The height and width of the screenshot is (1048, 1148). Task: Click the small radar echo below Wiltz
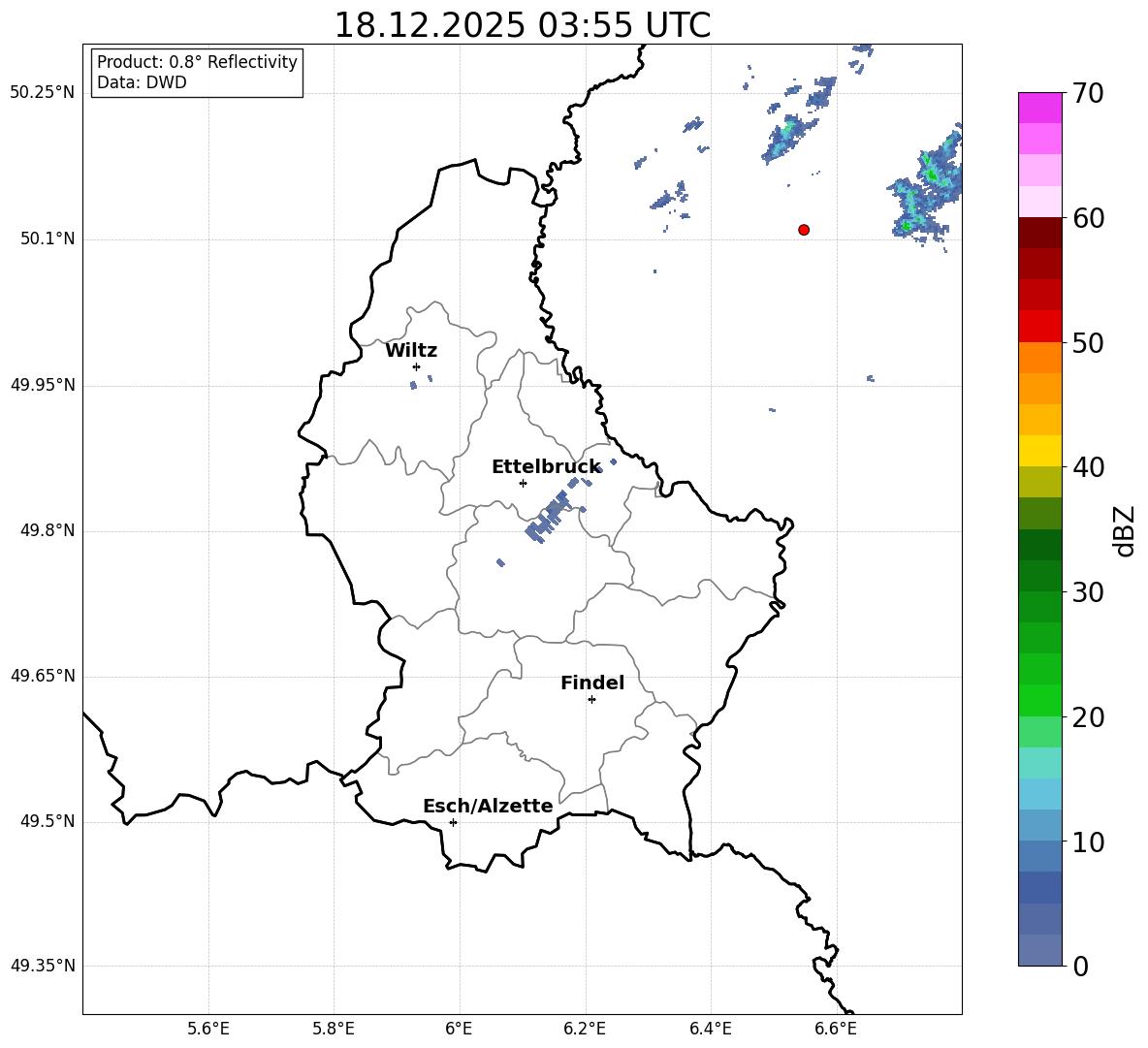[x=414, y=385]
